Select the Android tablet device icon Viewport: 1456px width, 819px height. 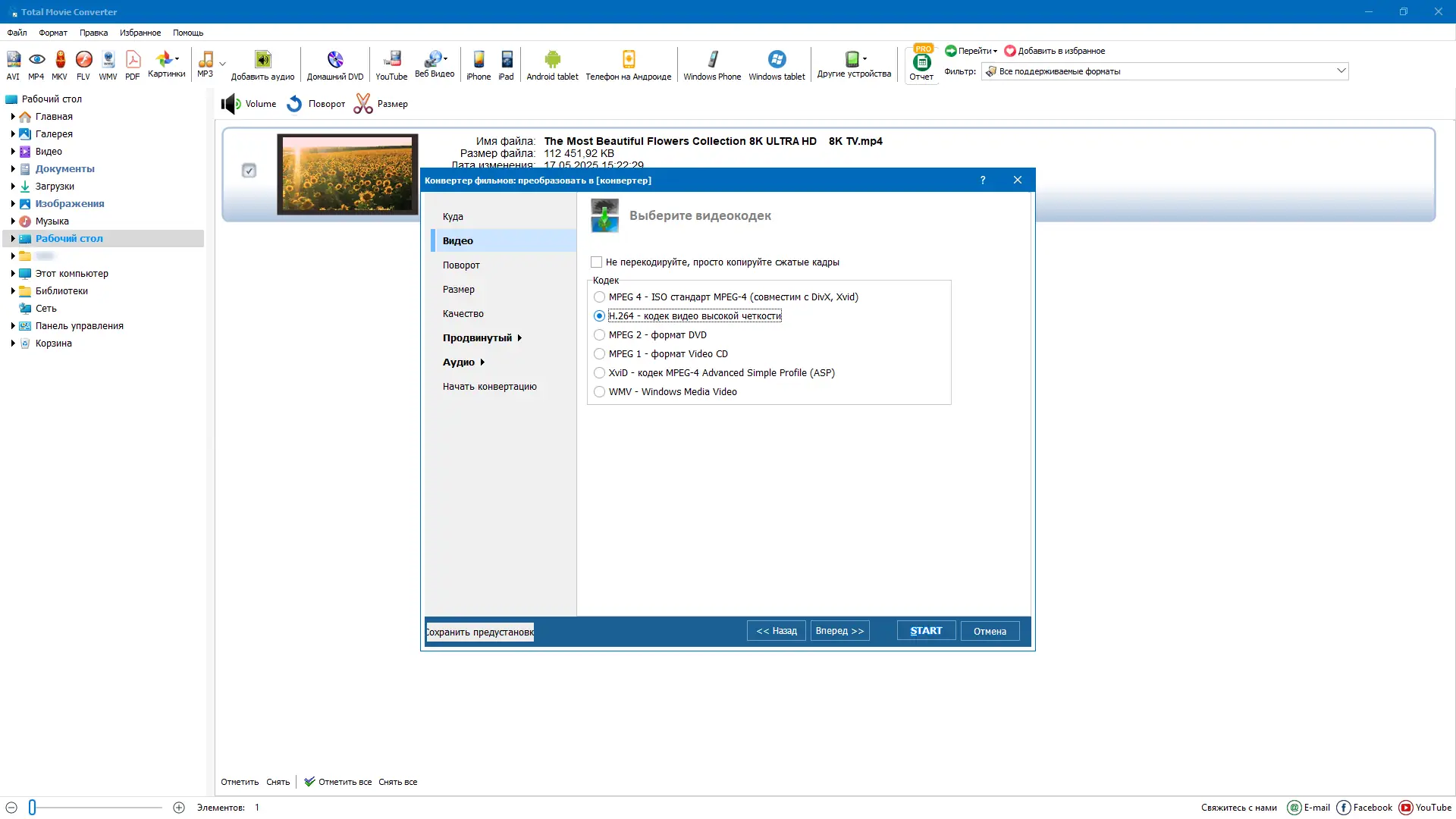coord(552,60)
